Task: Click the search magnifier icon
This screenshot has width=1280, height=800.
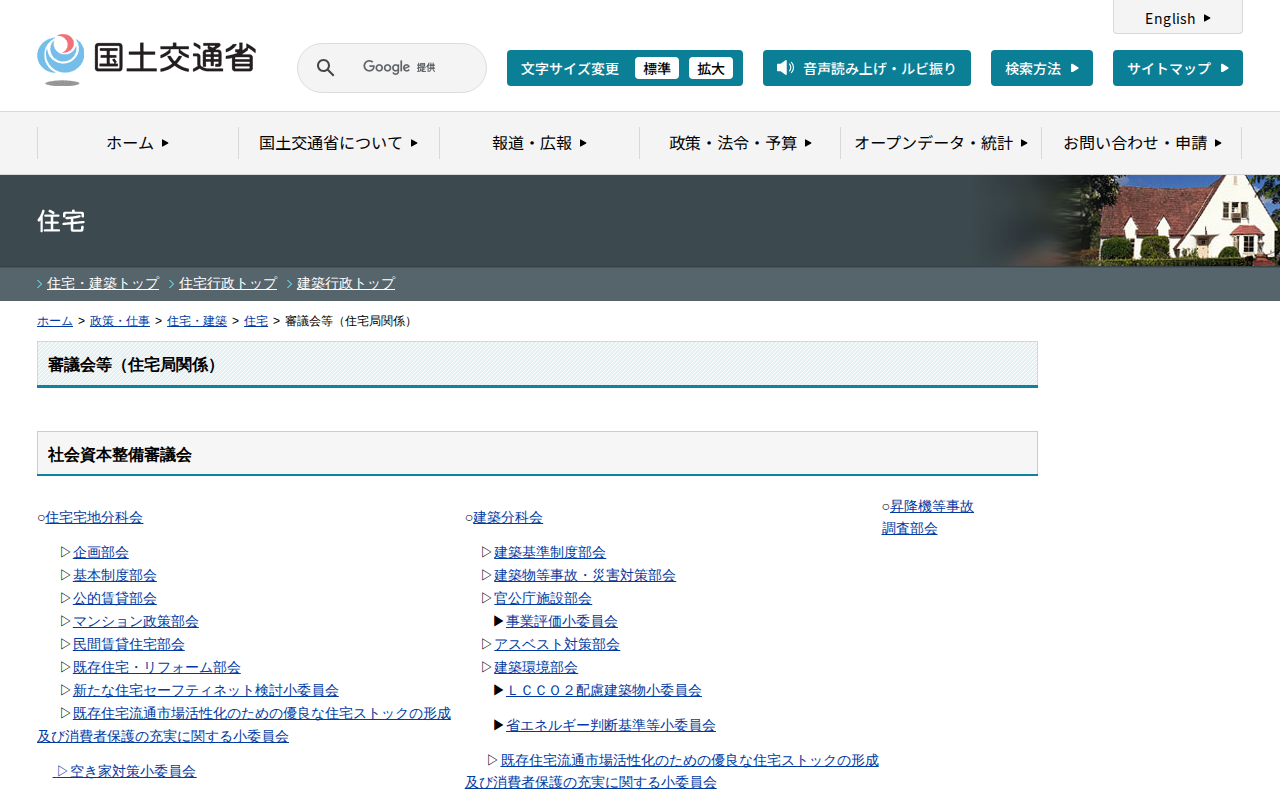Action: pos(325,68)
